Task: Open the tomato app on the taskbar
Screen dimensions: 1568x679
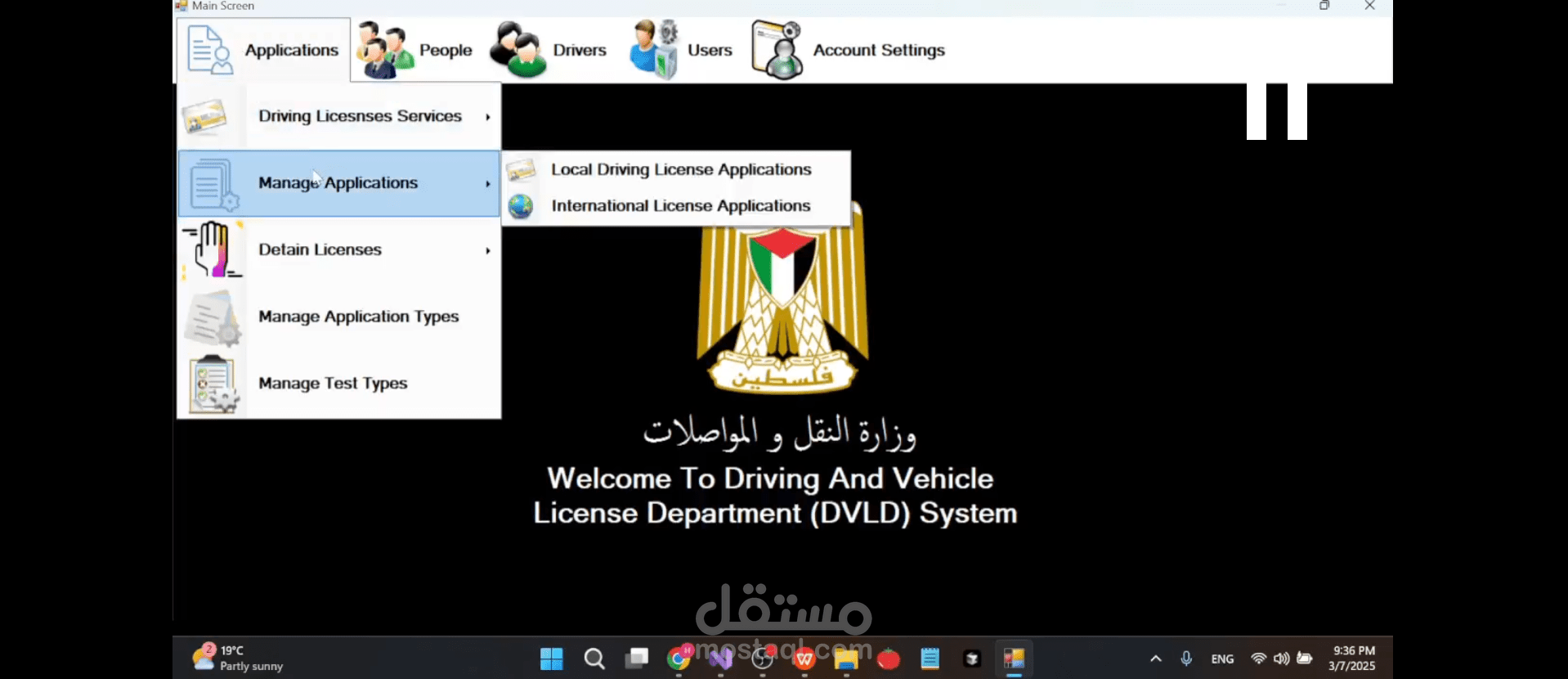Action: tap(889, 659)
